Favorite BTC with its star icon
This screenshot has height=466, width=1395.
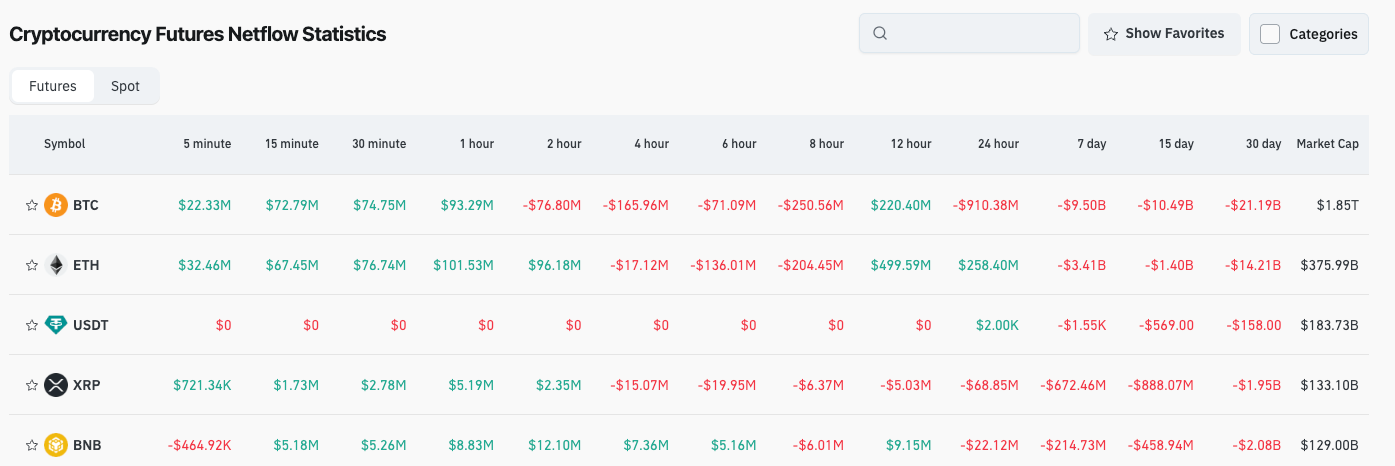point(32,205)
